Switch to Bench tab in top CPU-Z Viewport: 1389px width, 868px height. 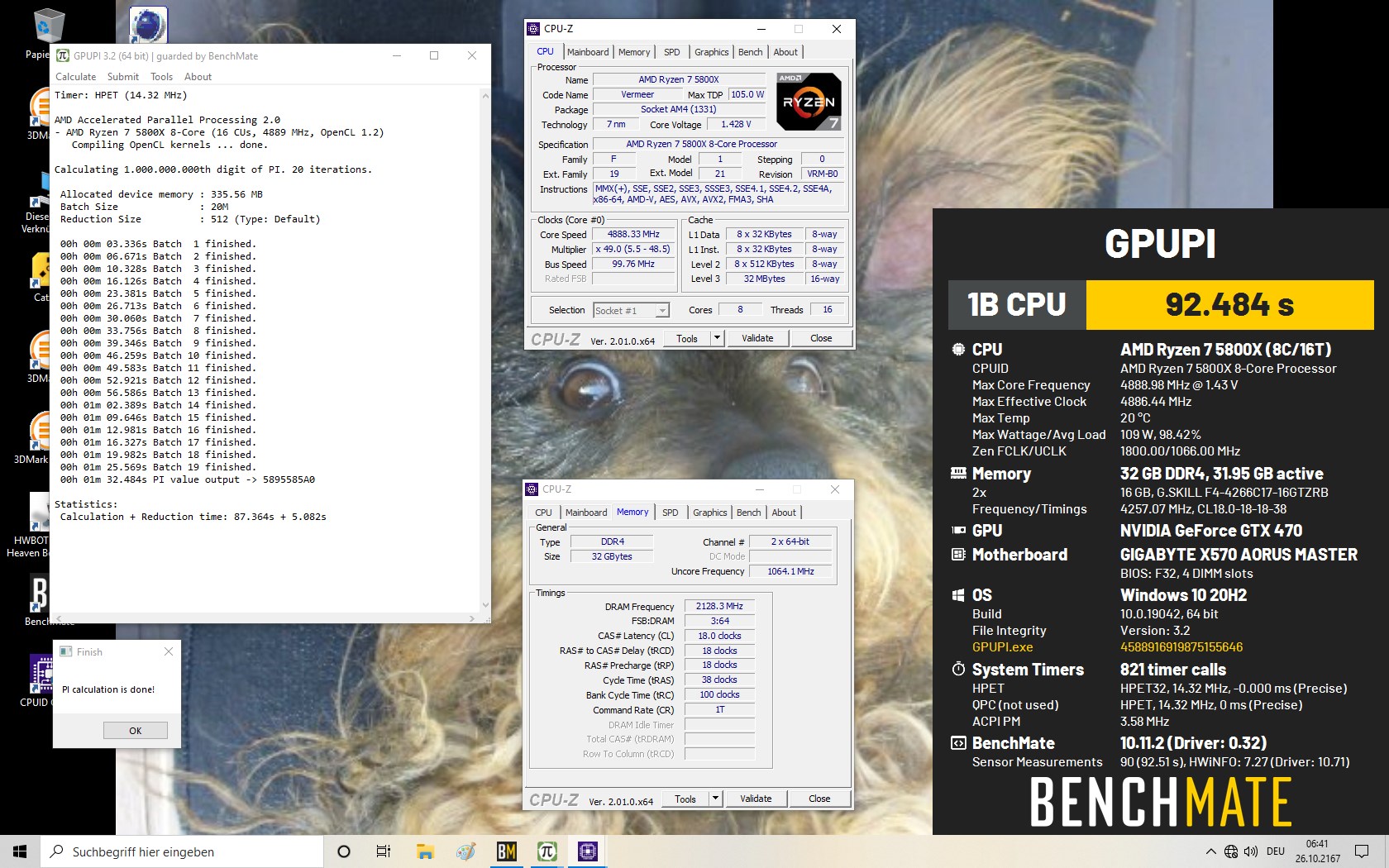(x=751, y=52)
